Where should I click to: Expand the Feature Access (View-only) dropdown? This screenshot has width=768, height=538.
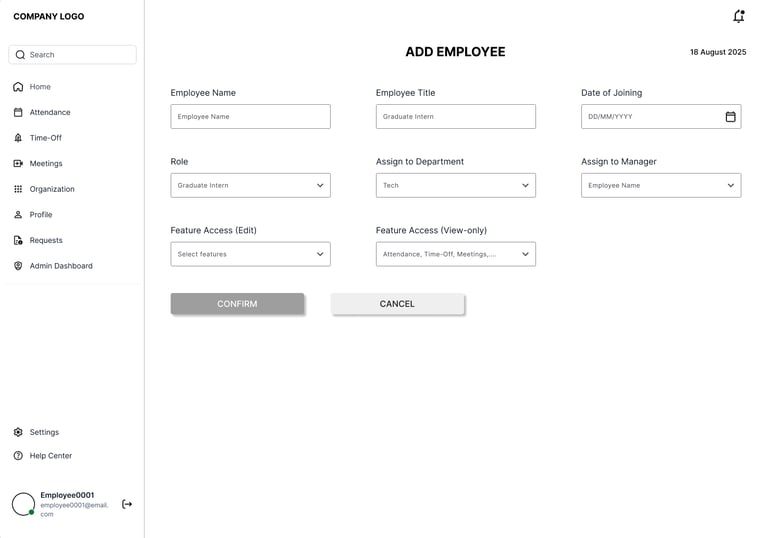(455, 254)
